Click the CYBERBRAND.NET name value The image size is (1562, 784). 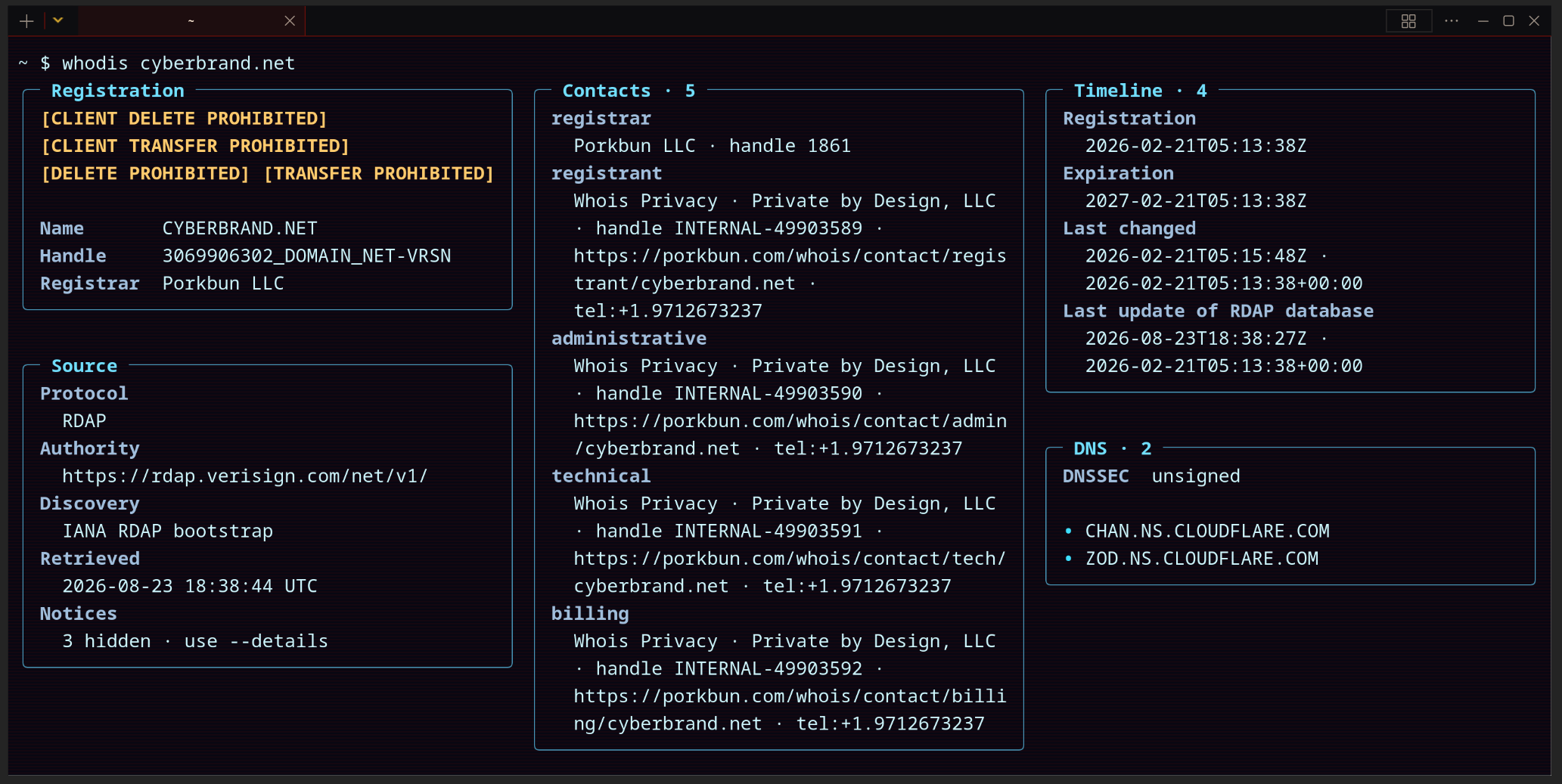tap(240, 228)
